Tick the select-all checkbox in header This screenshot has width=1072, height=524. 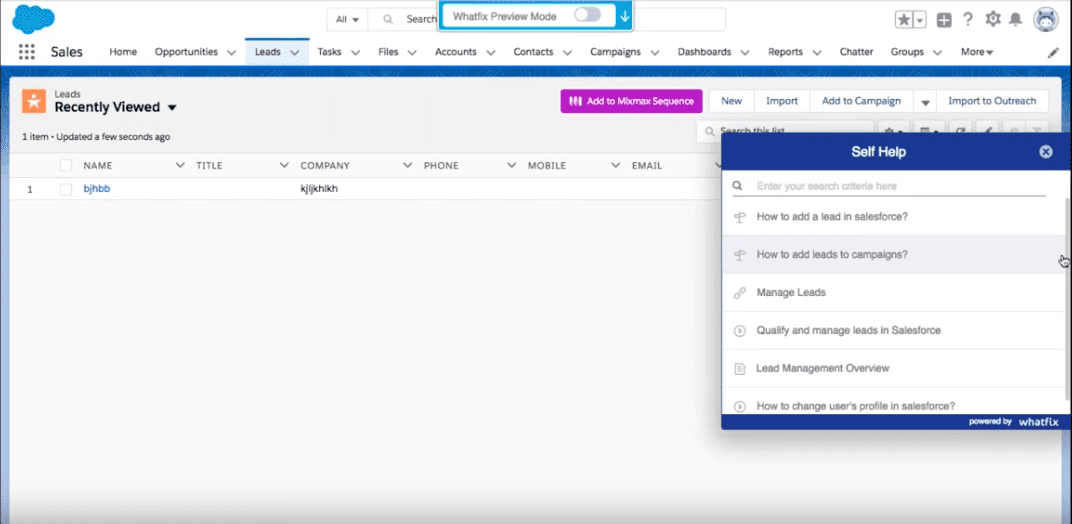(x=66, y=165)
